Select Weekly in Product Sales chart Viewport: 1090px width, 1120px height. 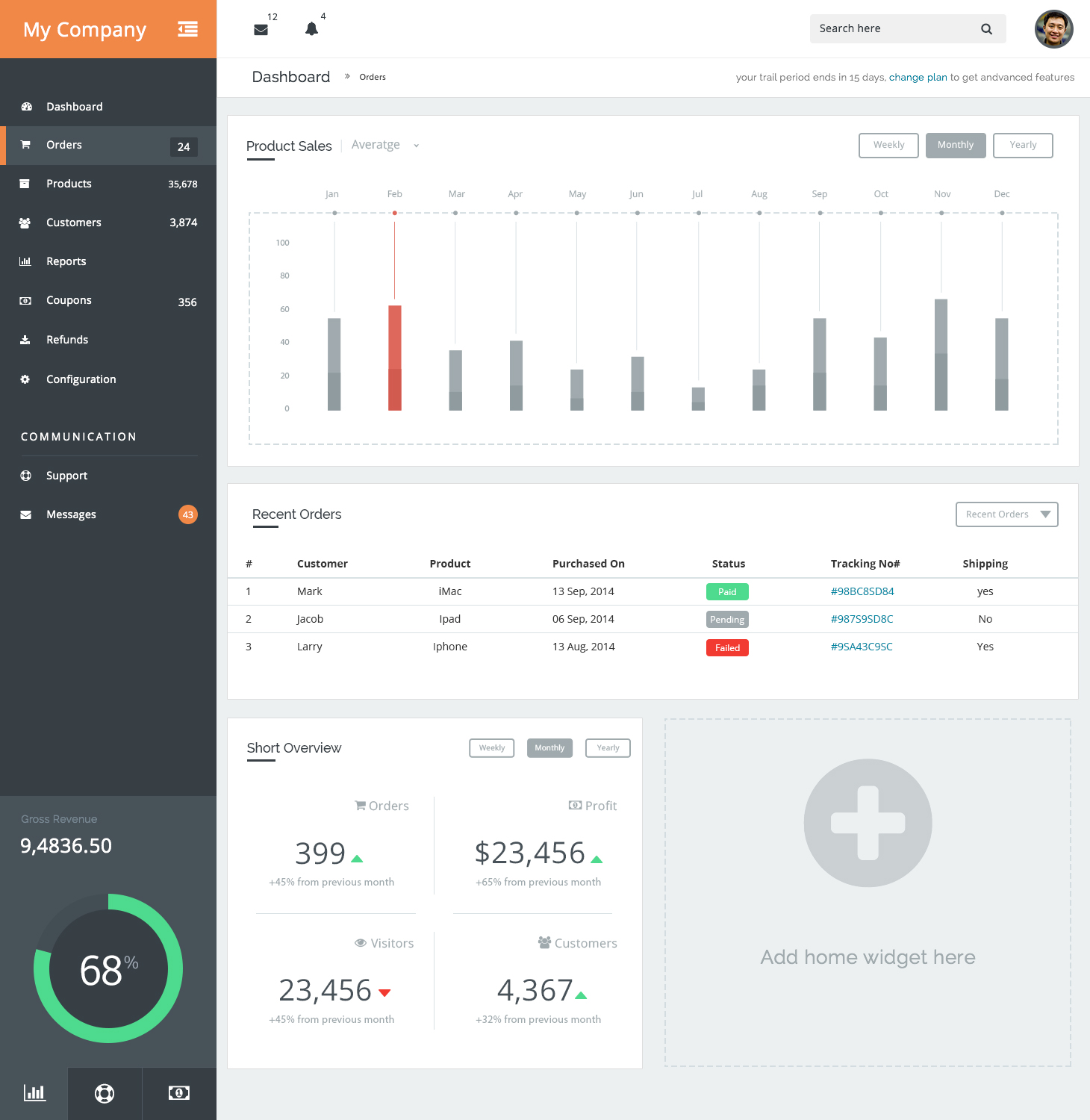point(888,145)
